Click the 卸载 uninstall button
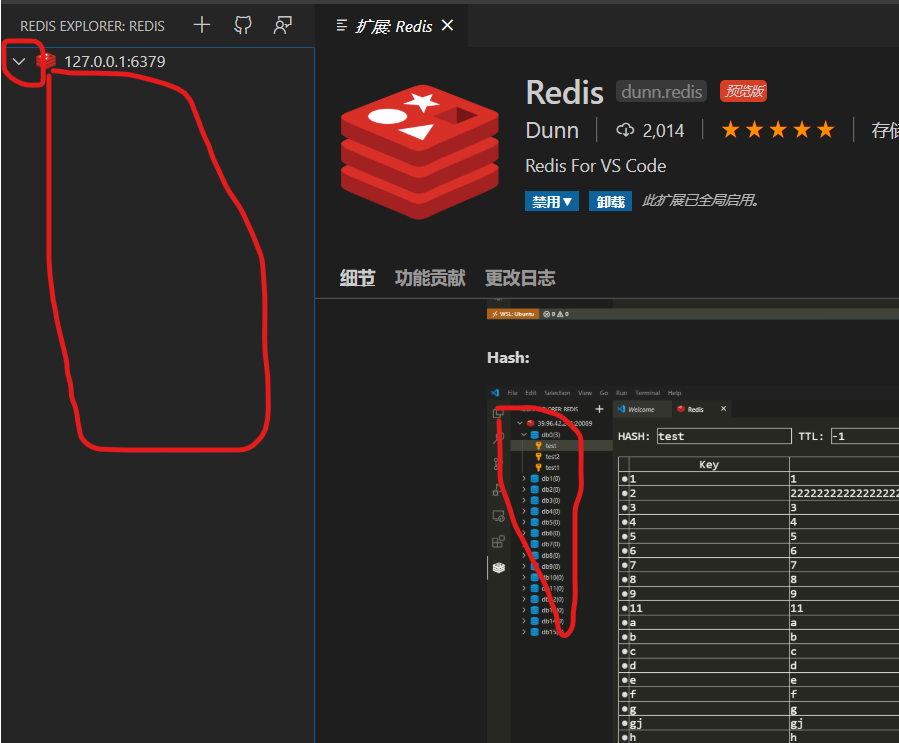 point(611,202)
